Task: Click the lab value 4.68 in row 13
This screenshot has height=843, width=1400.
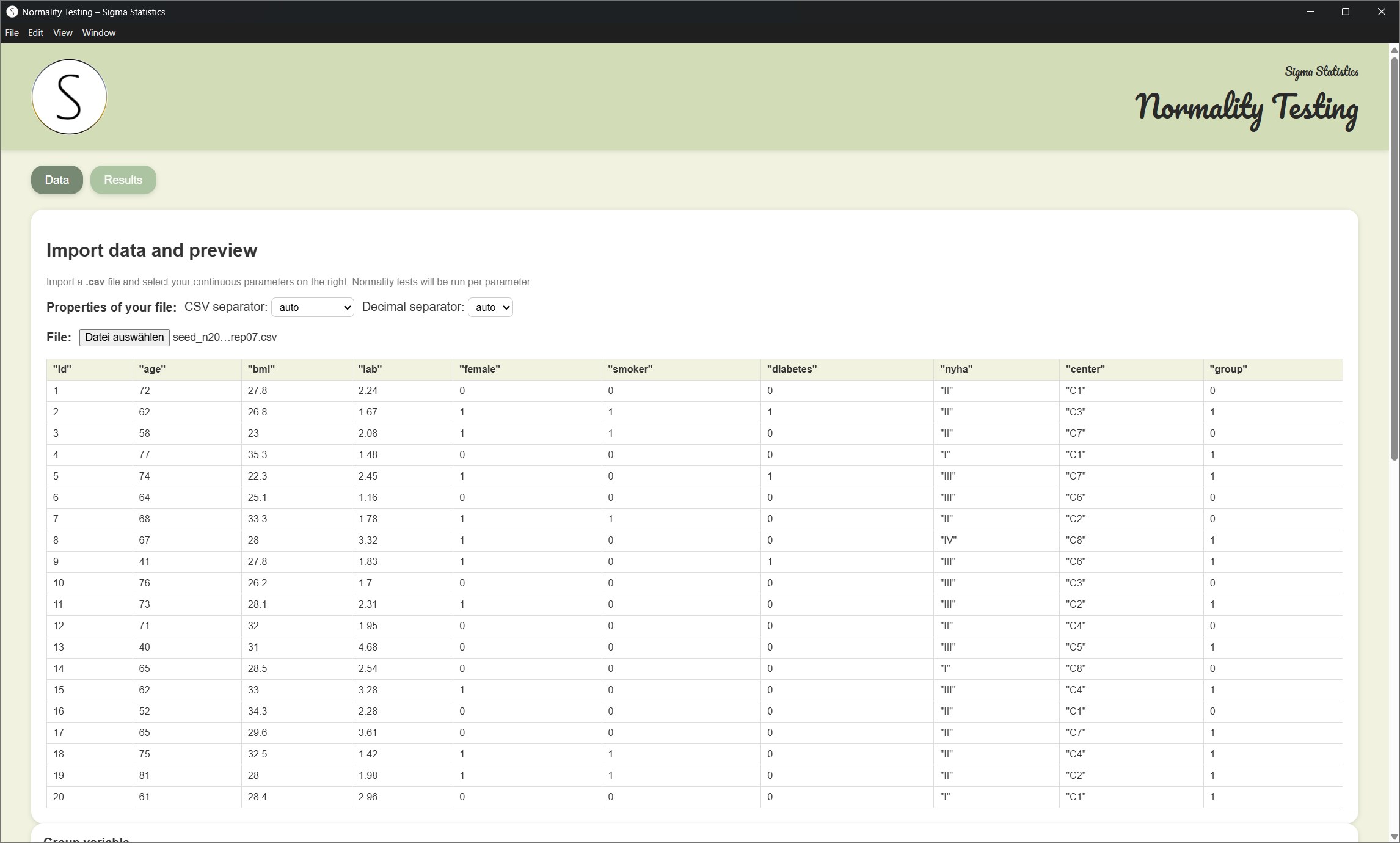Action: point(368,647)
